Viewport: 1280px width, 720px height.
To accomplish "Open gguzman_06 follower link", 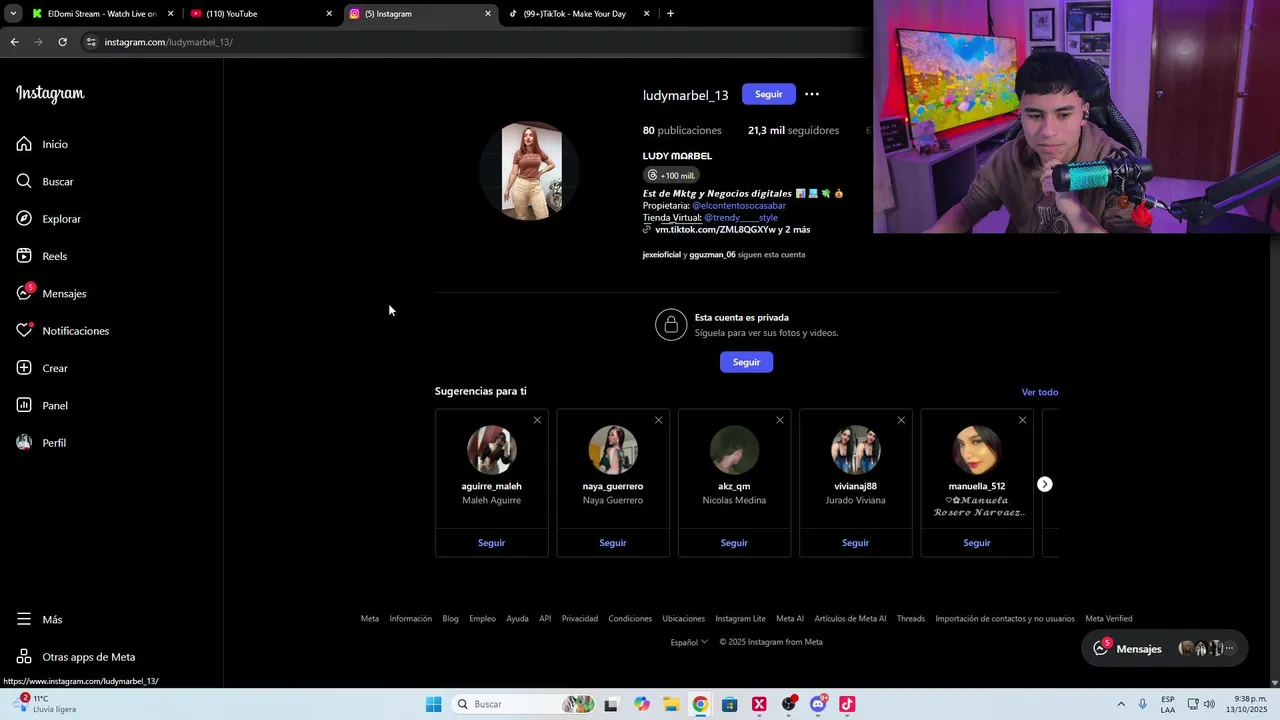I will point(712,255).
